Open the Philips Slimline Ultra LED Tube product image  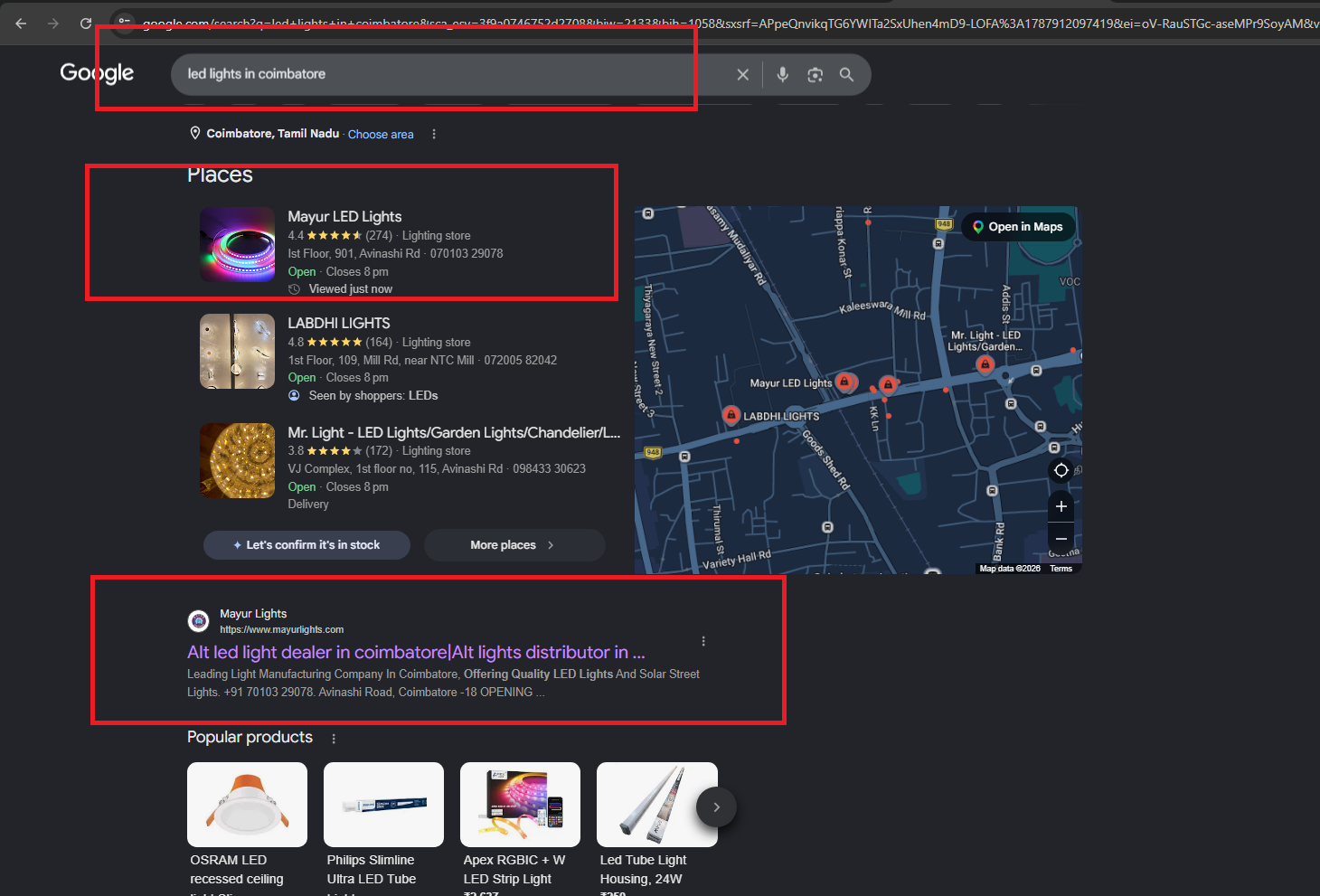pos(383,805)
